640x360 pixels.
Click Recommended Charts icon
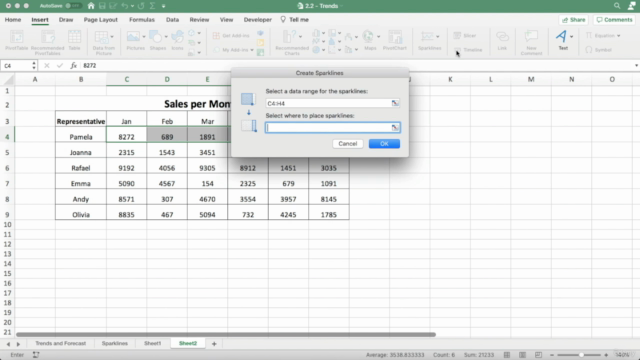pyautogui.click(x=291, y=42)
